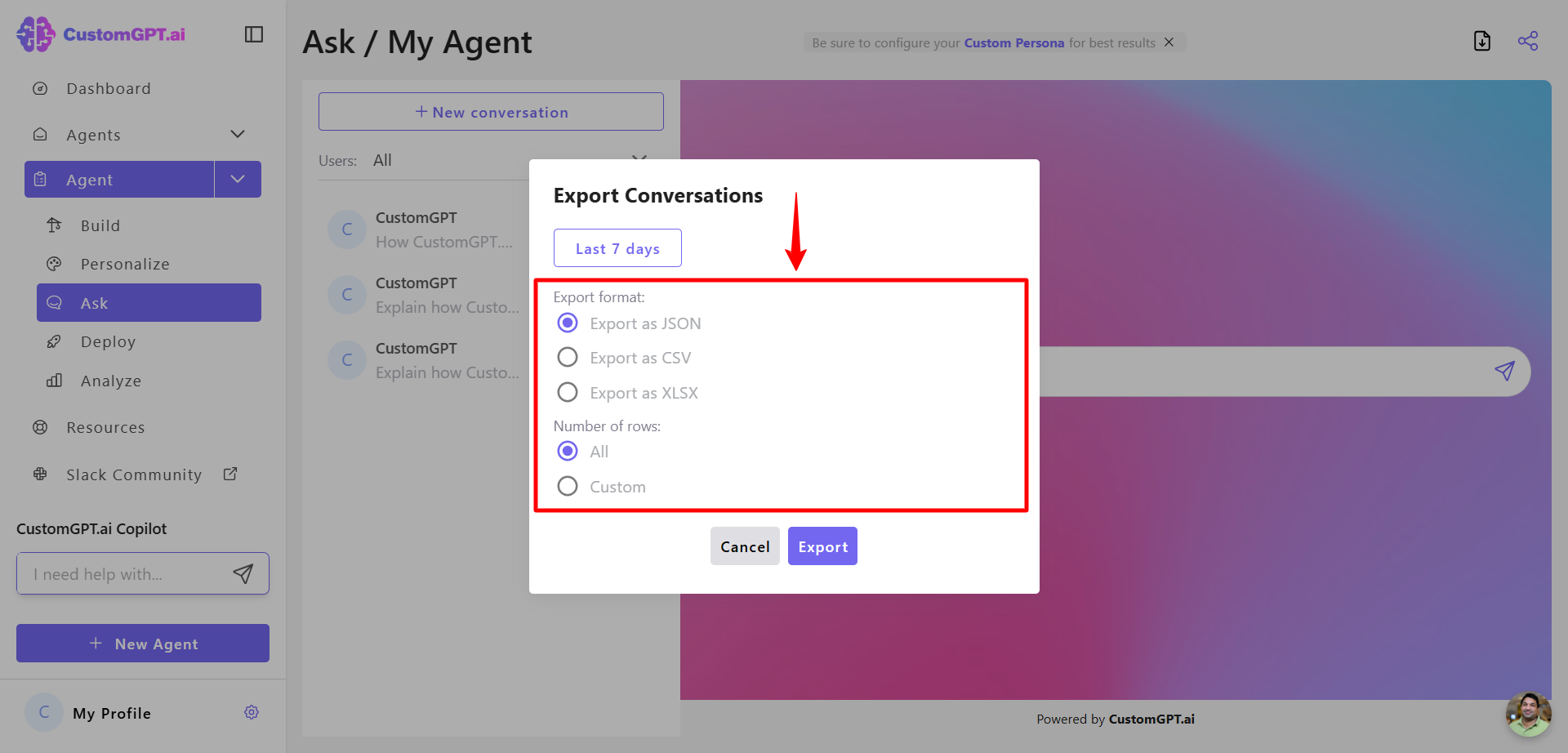1568x753 pixels.
Task: Select Custom number of rows option
Action: click(x=568, y=486)
